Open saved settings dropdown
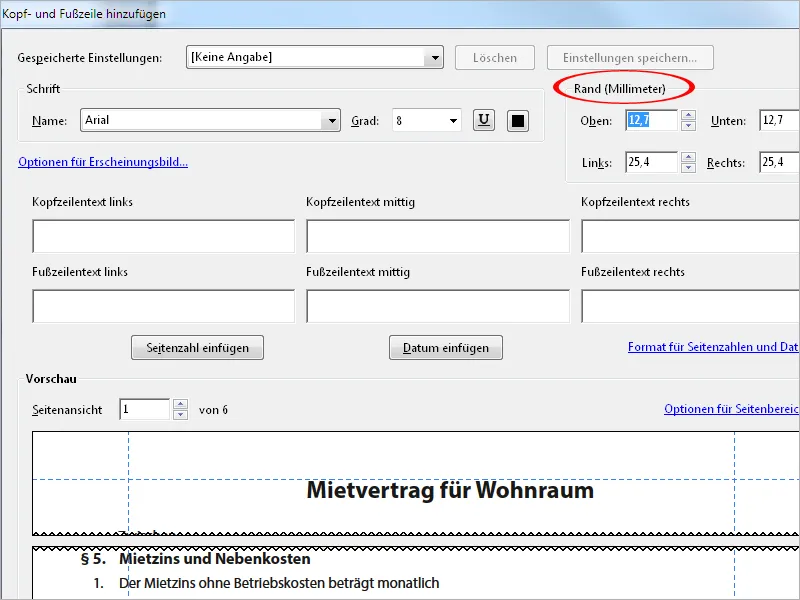800x600 pixels. (x=434, y=58)
